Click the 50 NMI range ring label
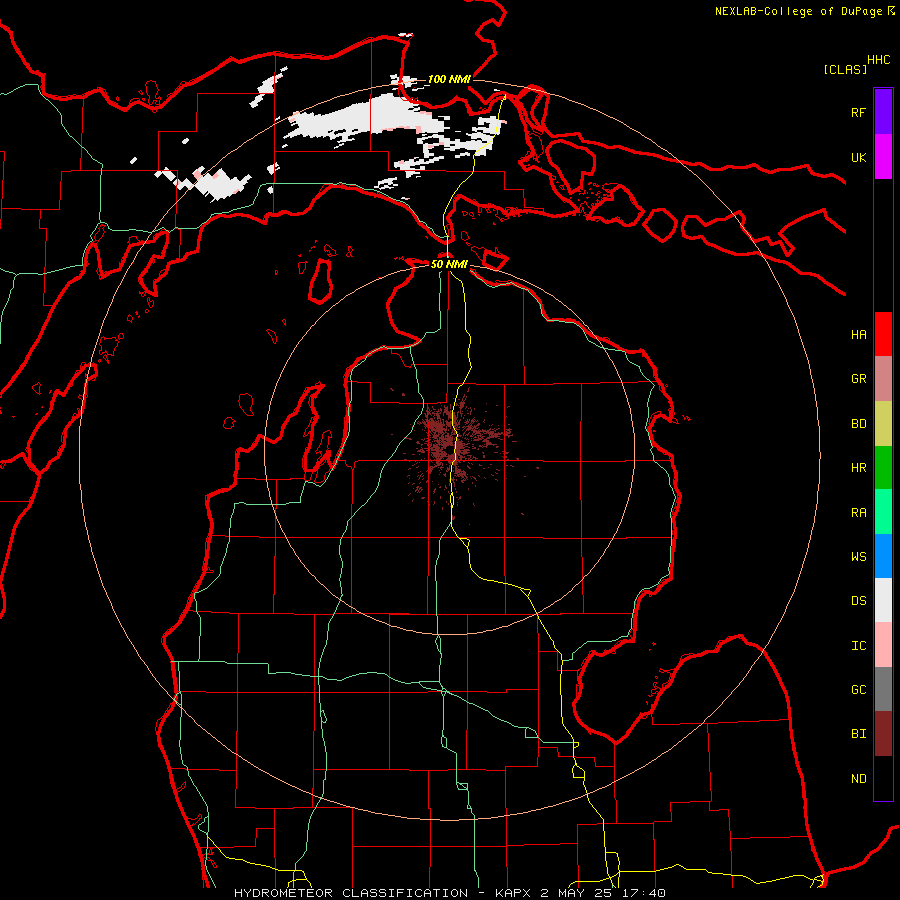Screen dimensions: 900x900 (449, 264)
